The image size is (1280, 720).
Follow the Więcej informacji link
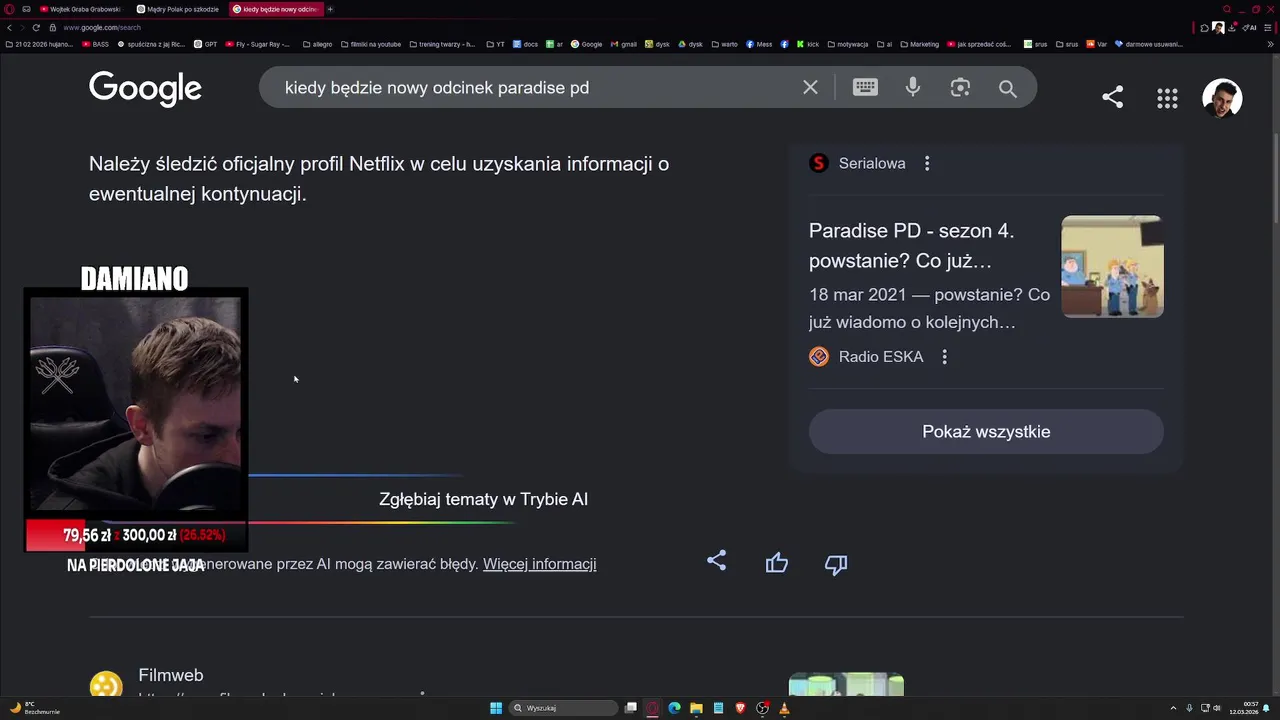pyautogui.click(x=539, y=564)
